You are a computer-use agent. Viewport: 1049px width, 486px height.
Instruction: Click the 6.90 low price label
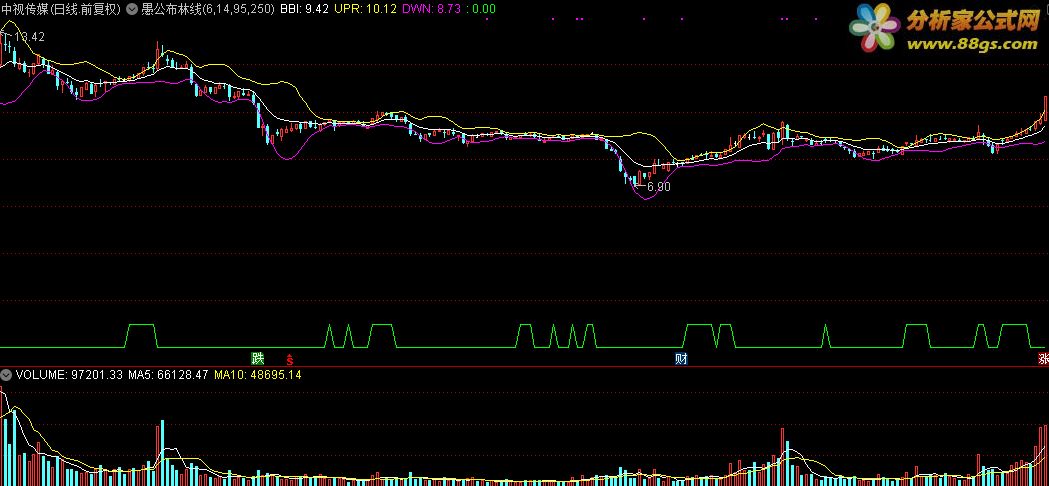click(658, 187)
